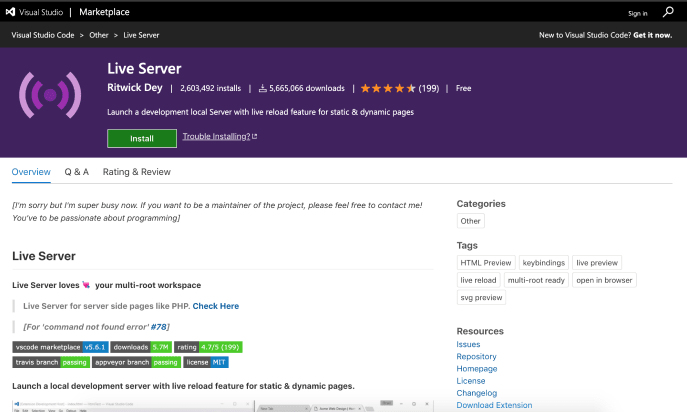The height and width of the screenshot is (412, 687).
Task: Click the 'Free' price label
Action: pyautogui.click(x=463, y=89)
